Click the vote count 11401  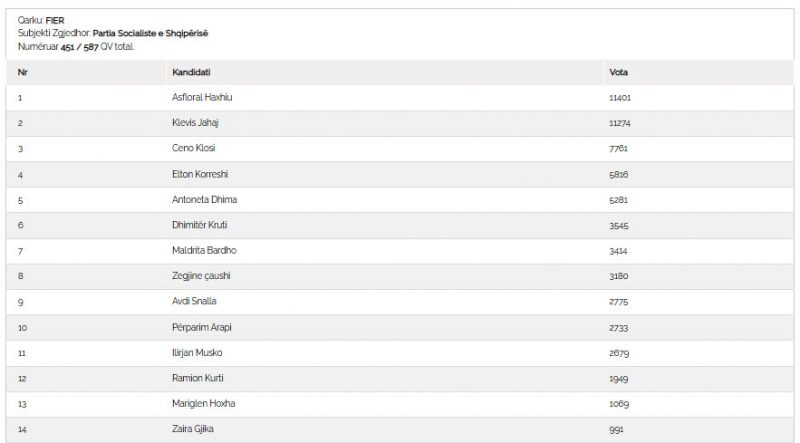(620, 98)
